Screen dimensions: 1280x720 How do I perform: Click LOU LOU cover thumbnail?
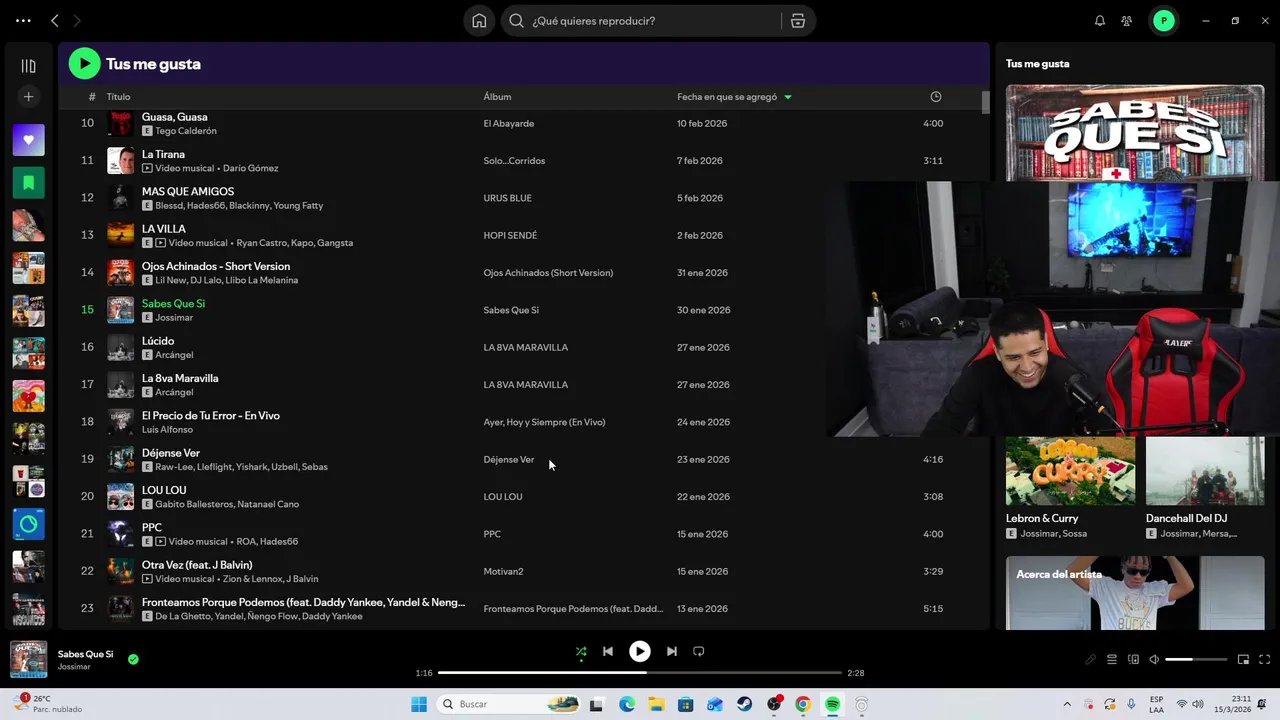coord(120,497)
